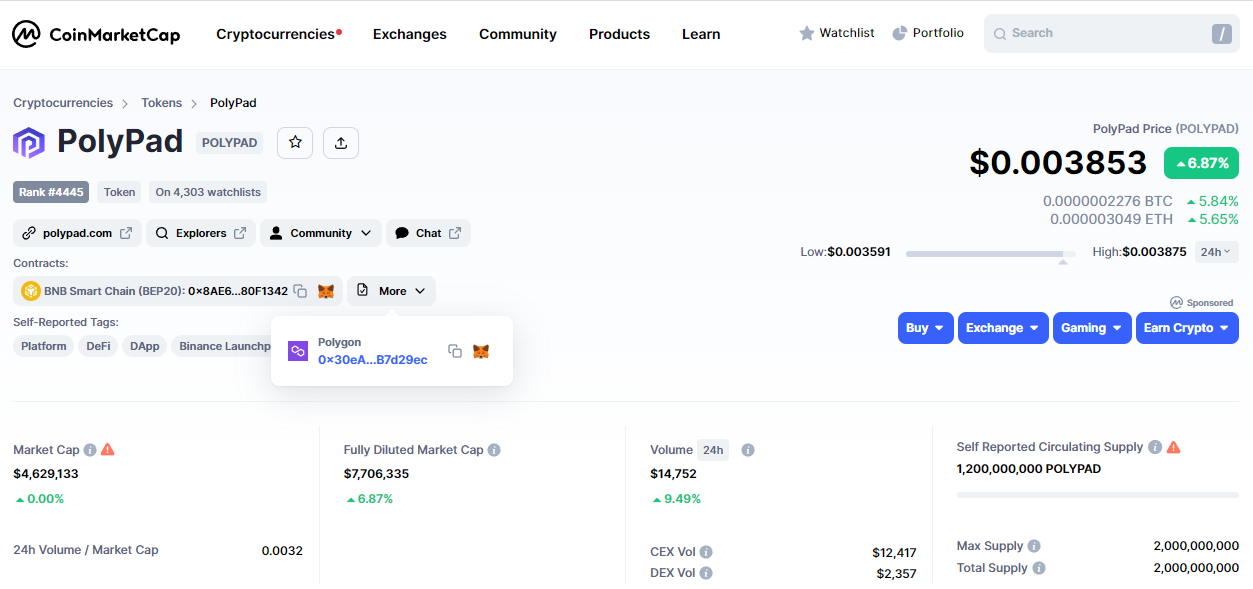Expand the Earn Crypto dropdown button

pos(1187,328)
